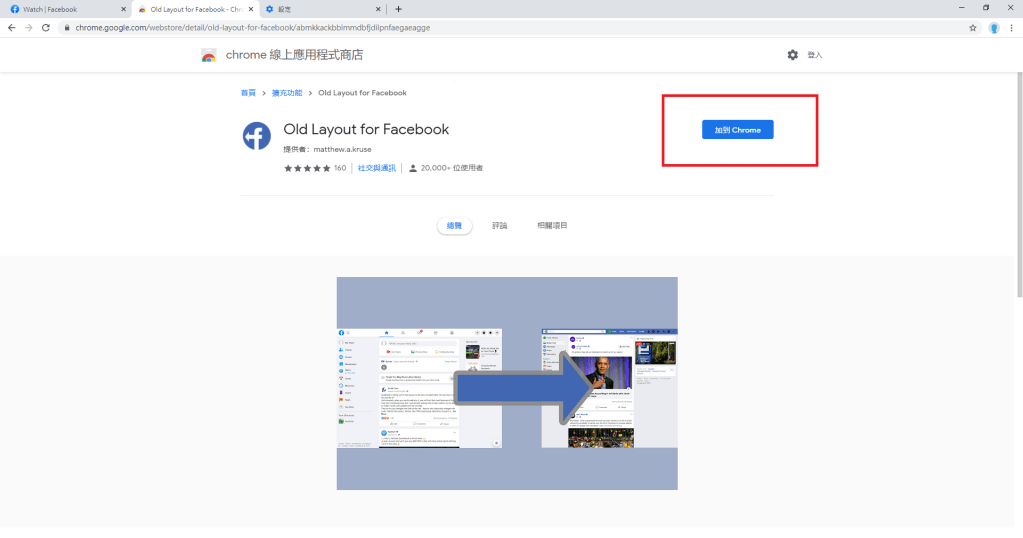Click the forward navigation arrow
1023x538 pixels.
coord(28,28)
